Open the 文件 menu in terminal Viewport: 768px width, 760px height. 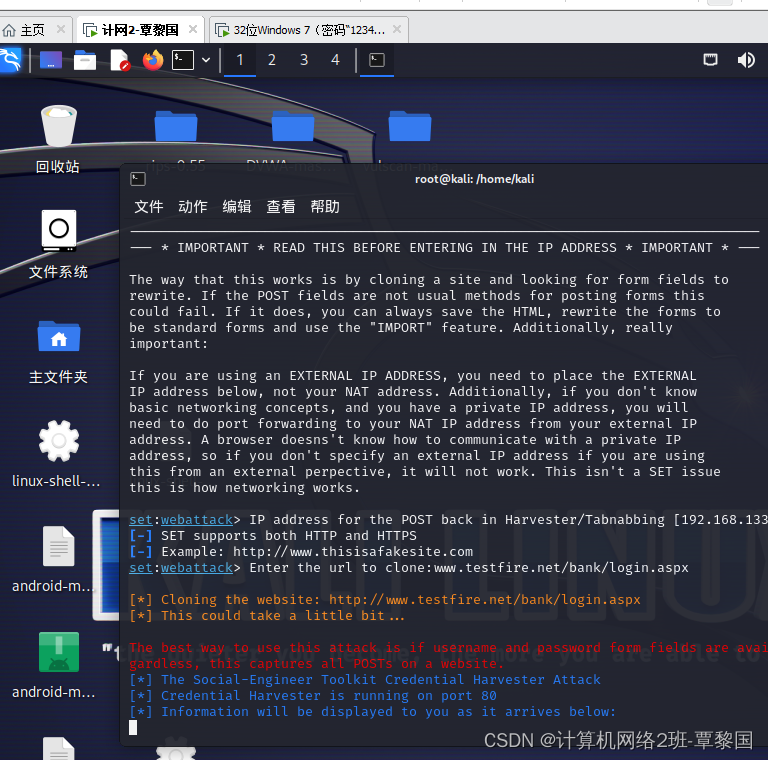[x=149, y=207]
